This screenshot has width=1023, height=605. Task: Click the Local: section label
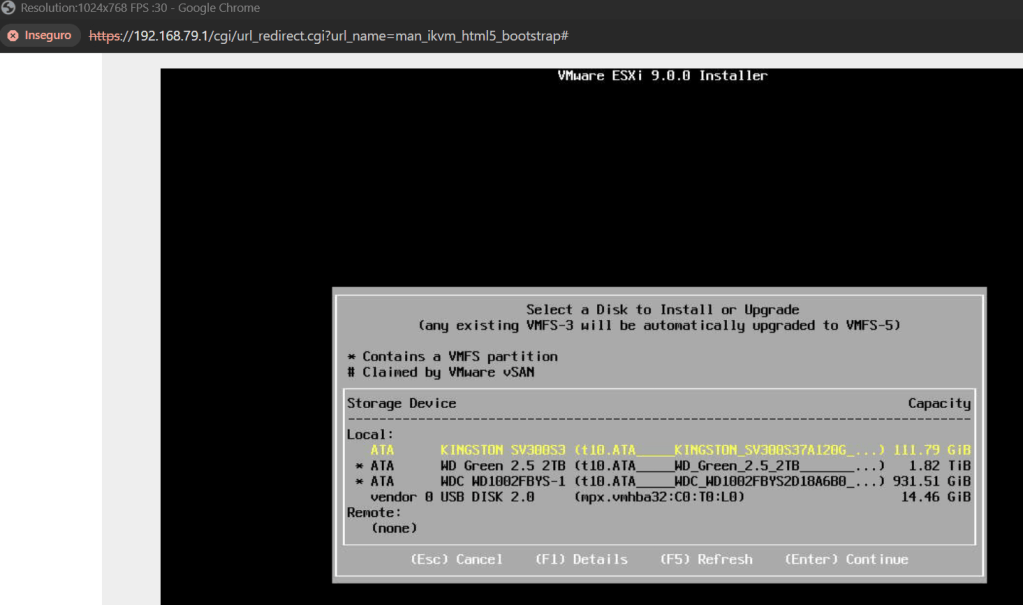click(370, 434)
